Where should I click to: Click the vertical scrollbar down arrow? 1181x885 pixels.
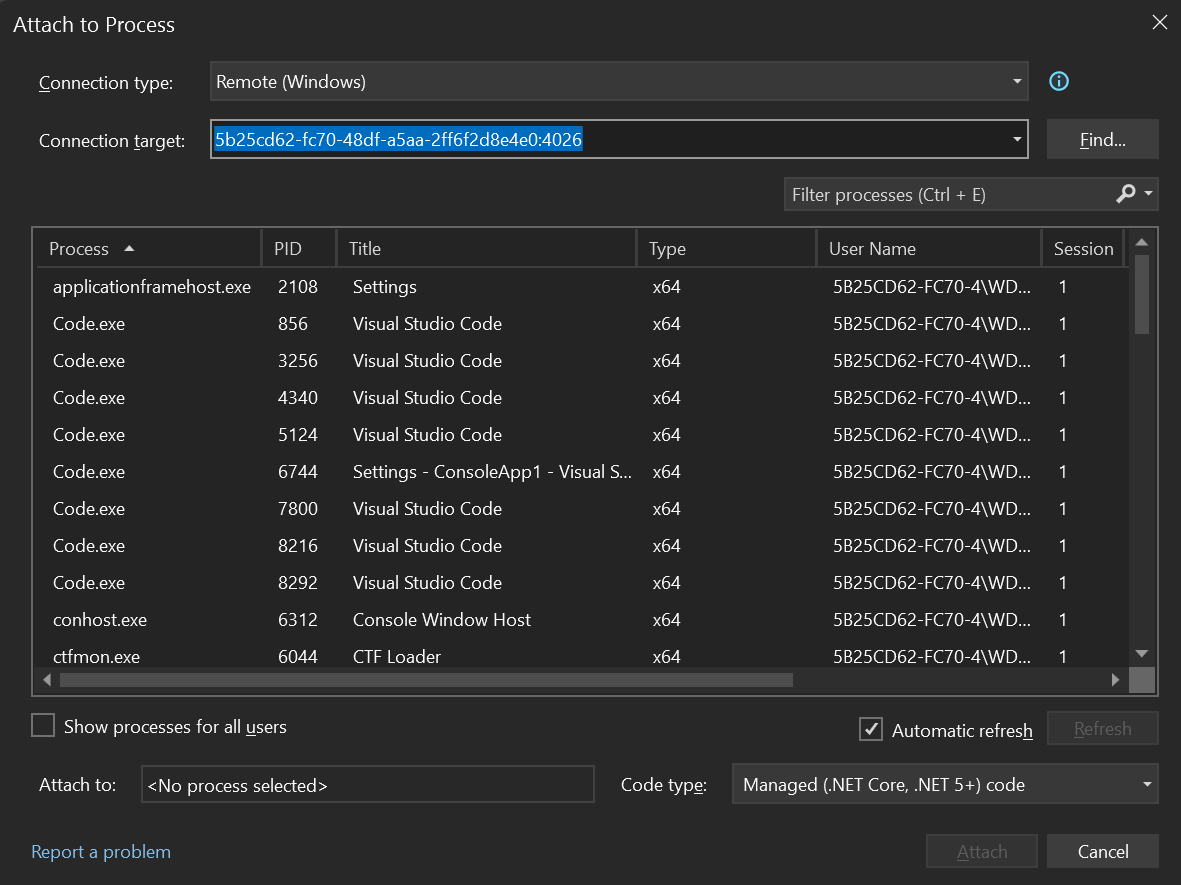1141,651
